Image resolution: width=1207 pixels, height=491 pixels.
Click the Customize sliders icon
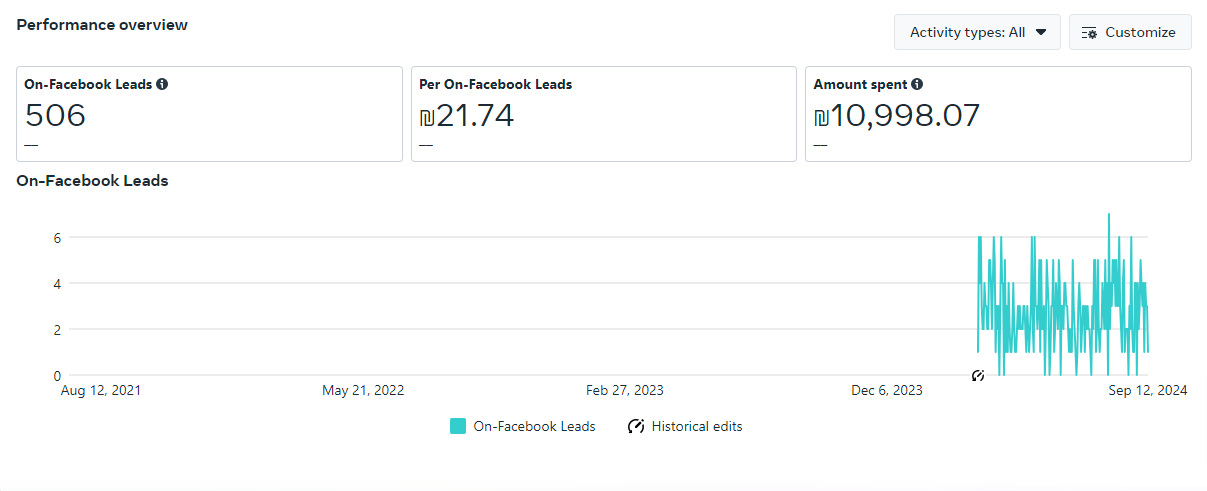(x=1090, y=32)
